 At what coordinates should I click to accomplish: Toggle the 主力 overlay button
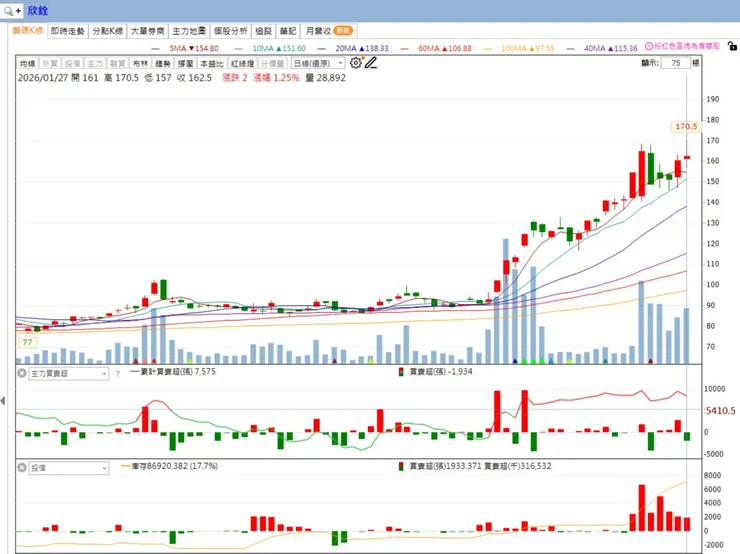click(95, 63)
